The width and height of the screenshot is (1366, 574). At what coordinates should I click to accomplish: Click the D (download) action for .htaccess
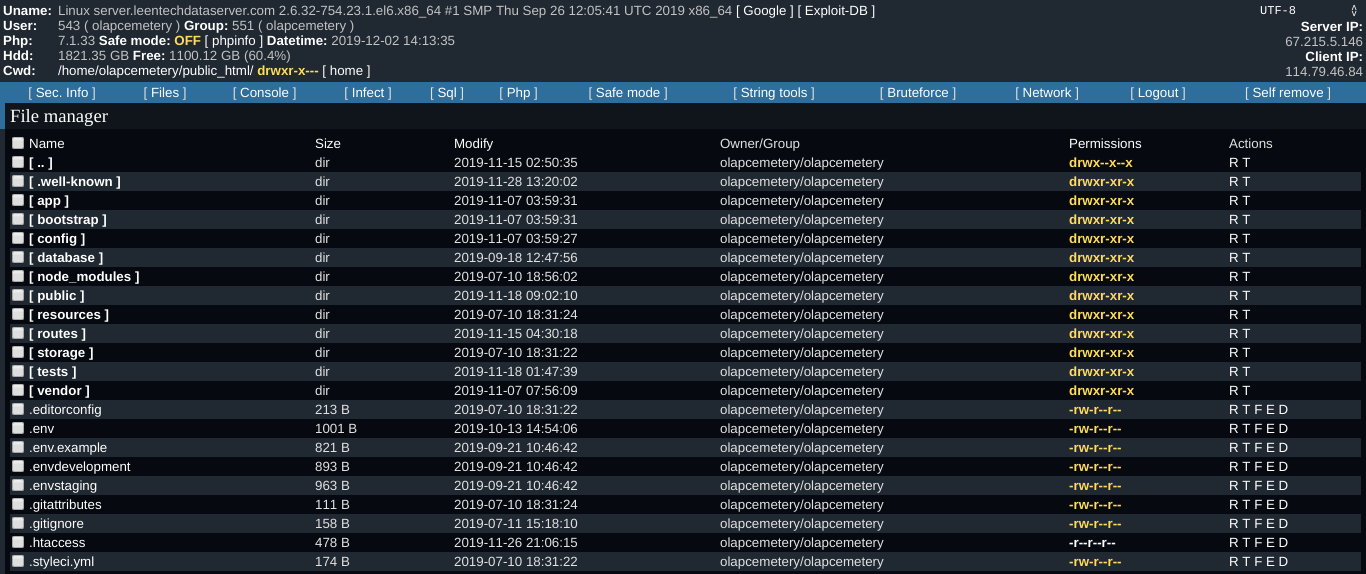click(1283, 542)
